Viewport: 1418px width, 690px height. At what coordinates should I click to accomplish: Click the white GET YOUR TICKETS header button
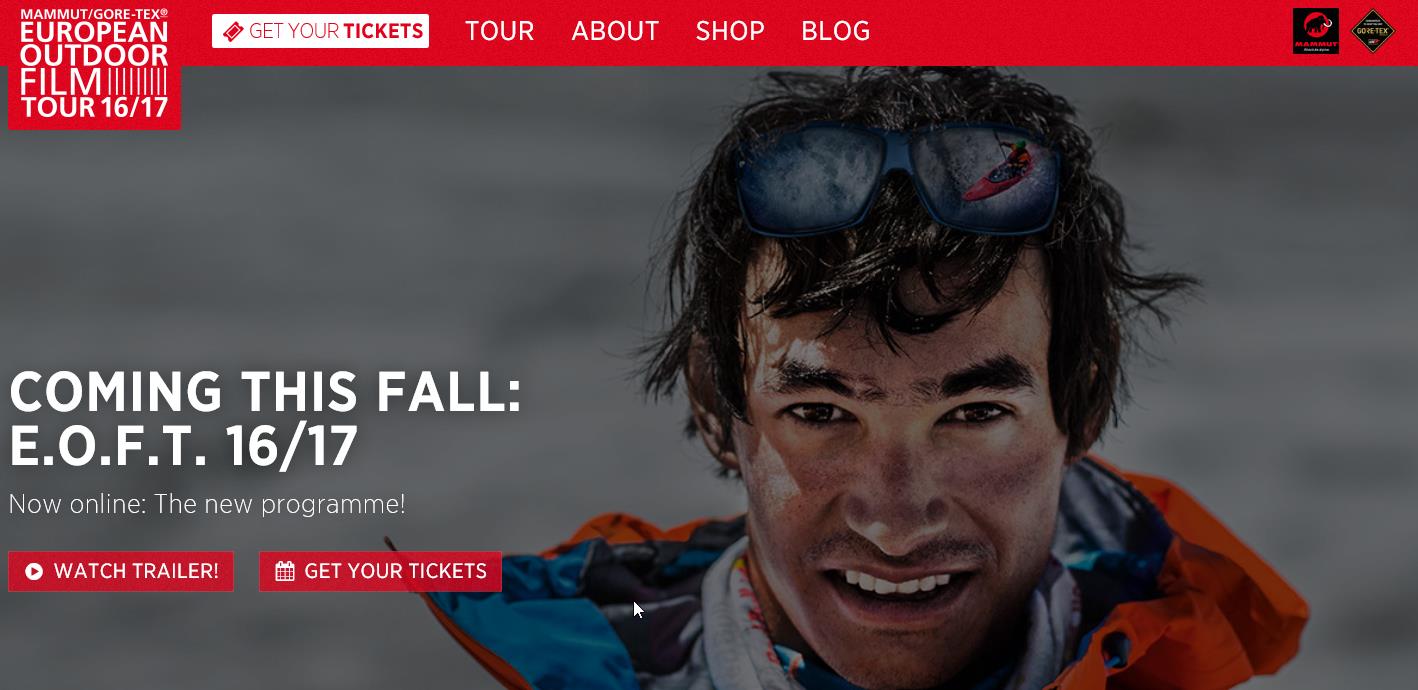pyautogui.click(x=320, y=31)
